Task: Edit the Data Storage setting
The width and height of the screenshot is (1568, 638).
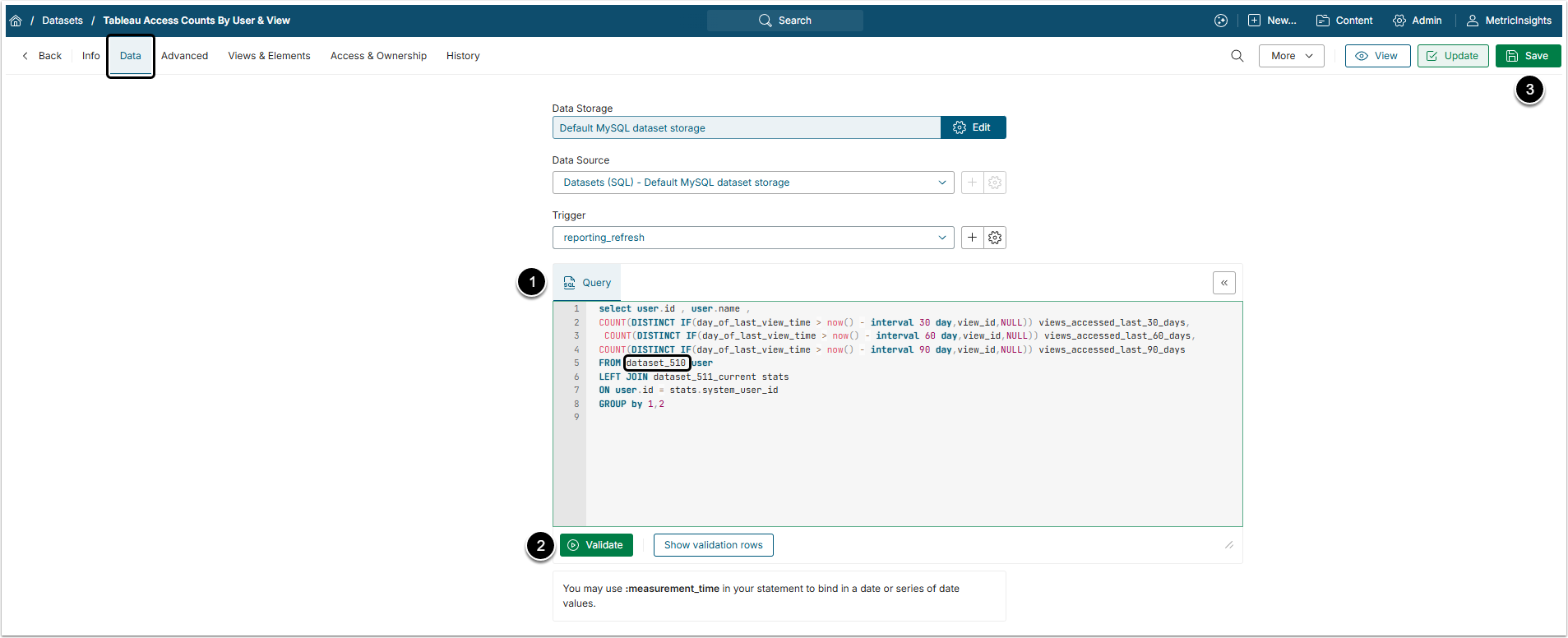Action: (x=973, y=127)
